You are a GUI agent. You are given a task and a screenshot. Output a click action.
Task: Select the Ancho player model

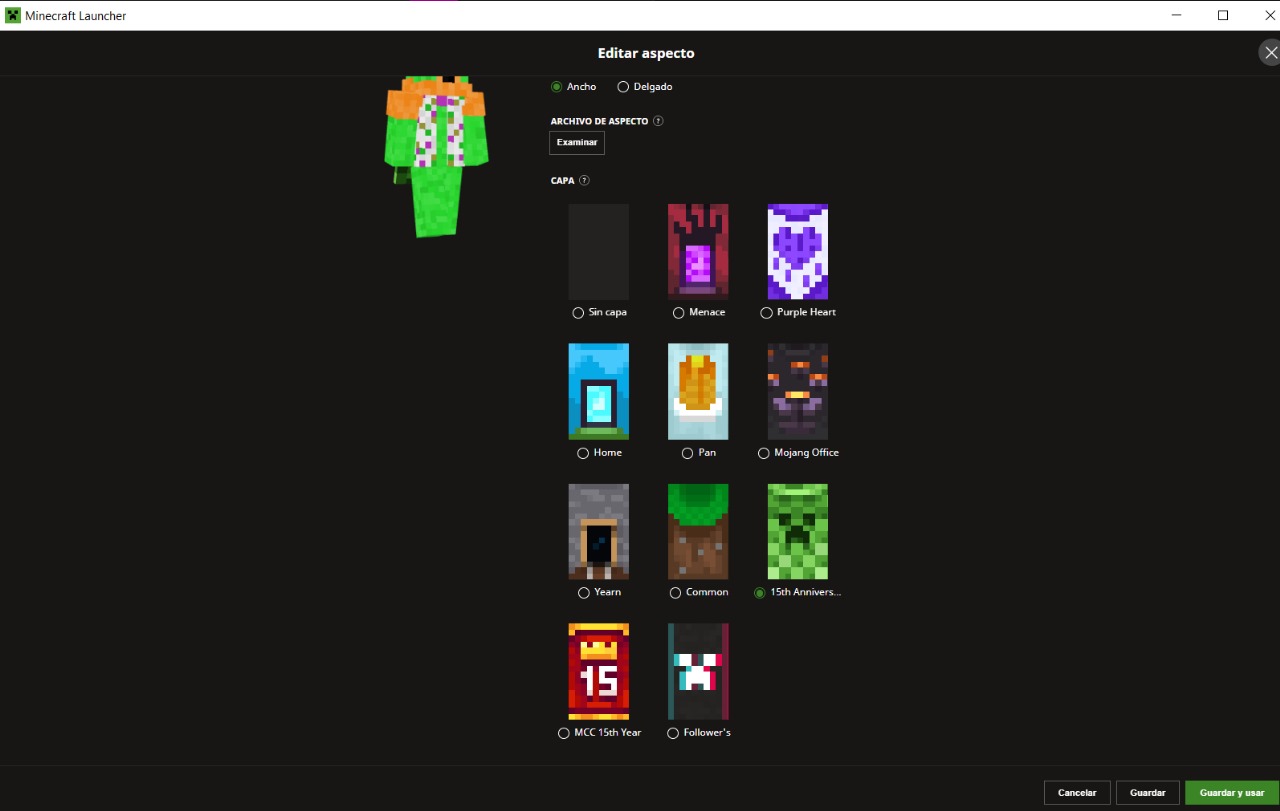tap(557, 87)
